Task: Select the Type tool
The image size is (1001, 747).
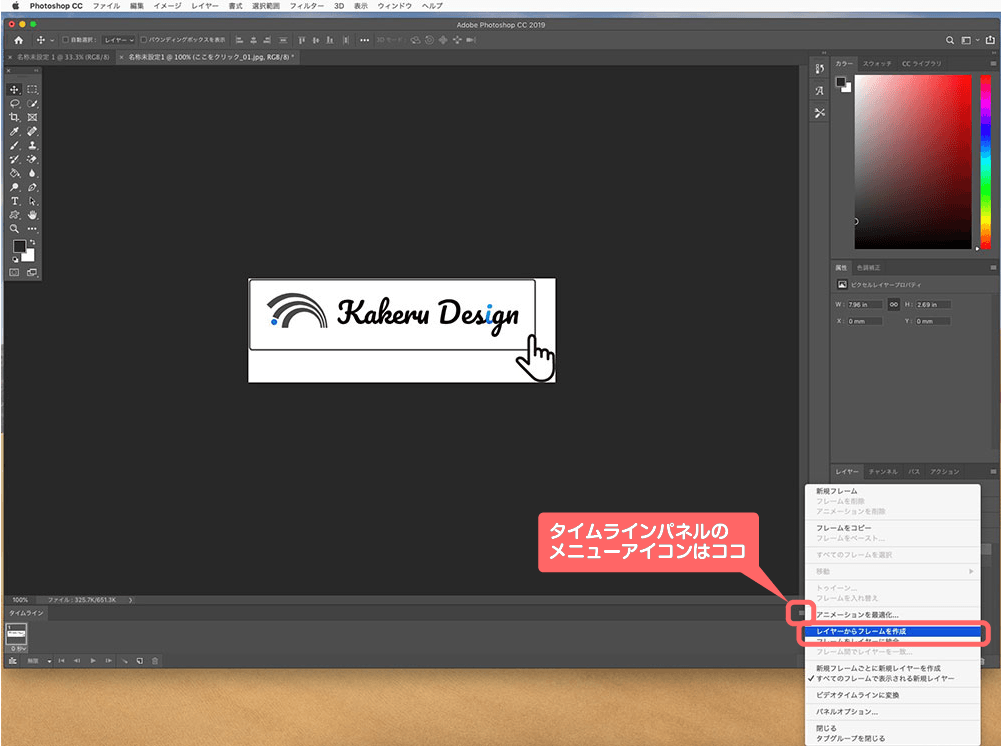Action: tap(14, 201)
